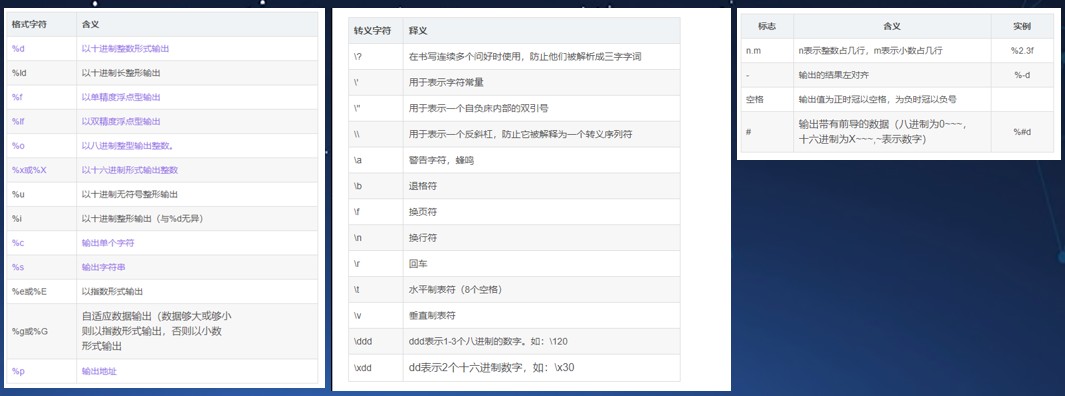Select the \xdd escape character cell
1065x396 pixels.
coord(376,367)
